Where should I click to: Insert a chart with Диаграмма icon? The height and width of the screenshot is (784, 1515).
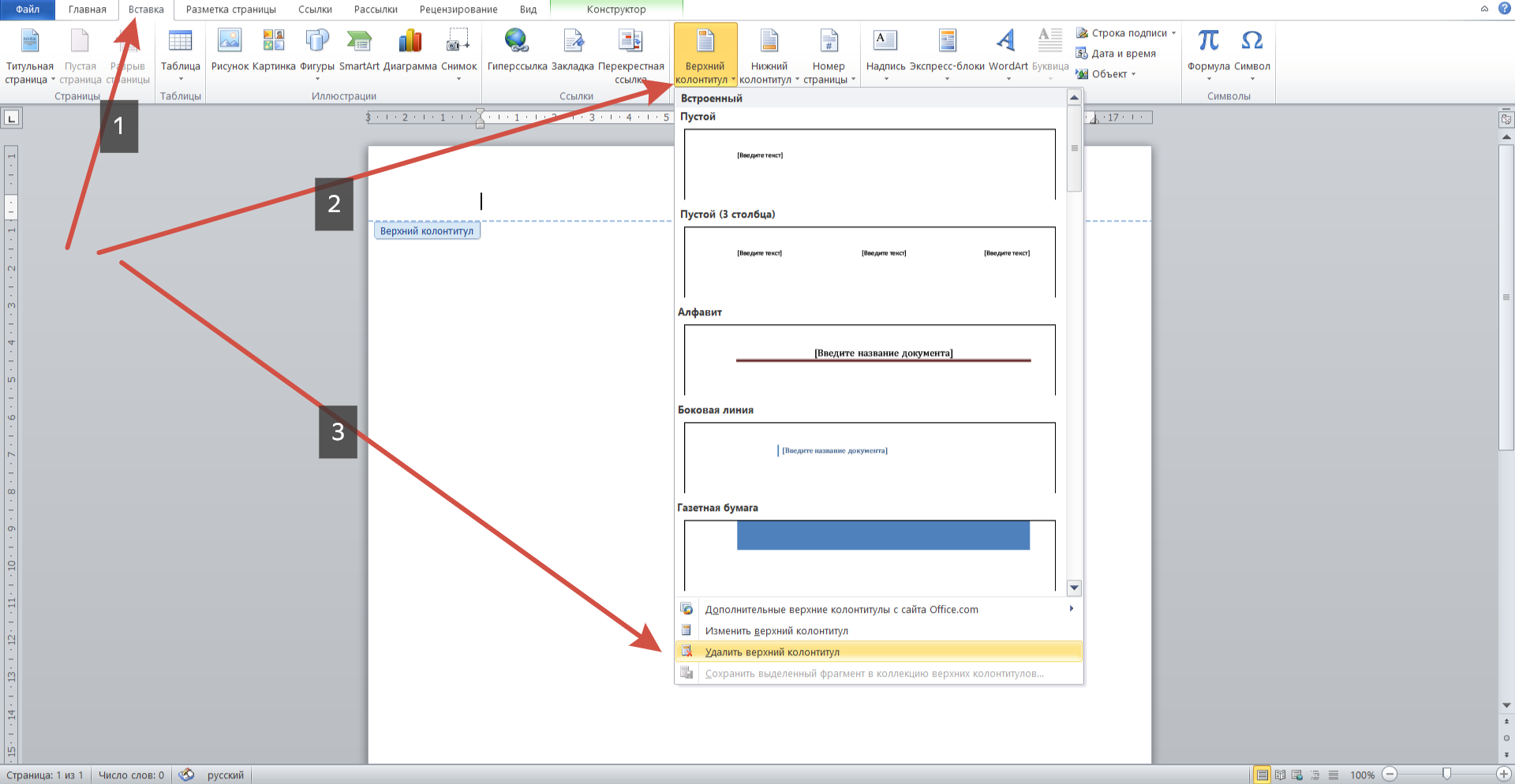(410, 41)
